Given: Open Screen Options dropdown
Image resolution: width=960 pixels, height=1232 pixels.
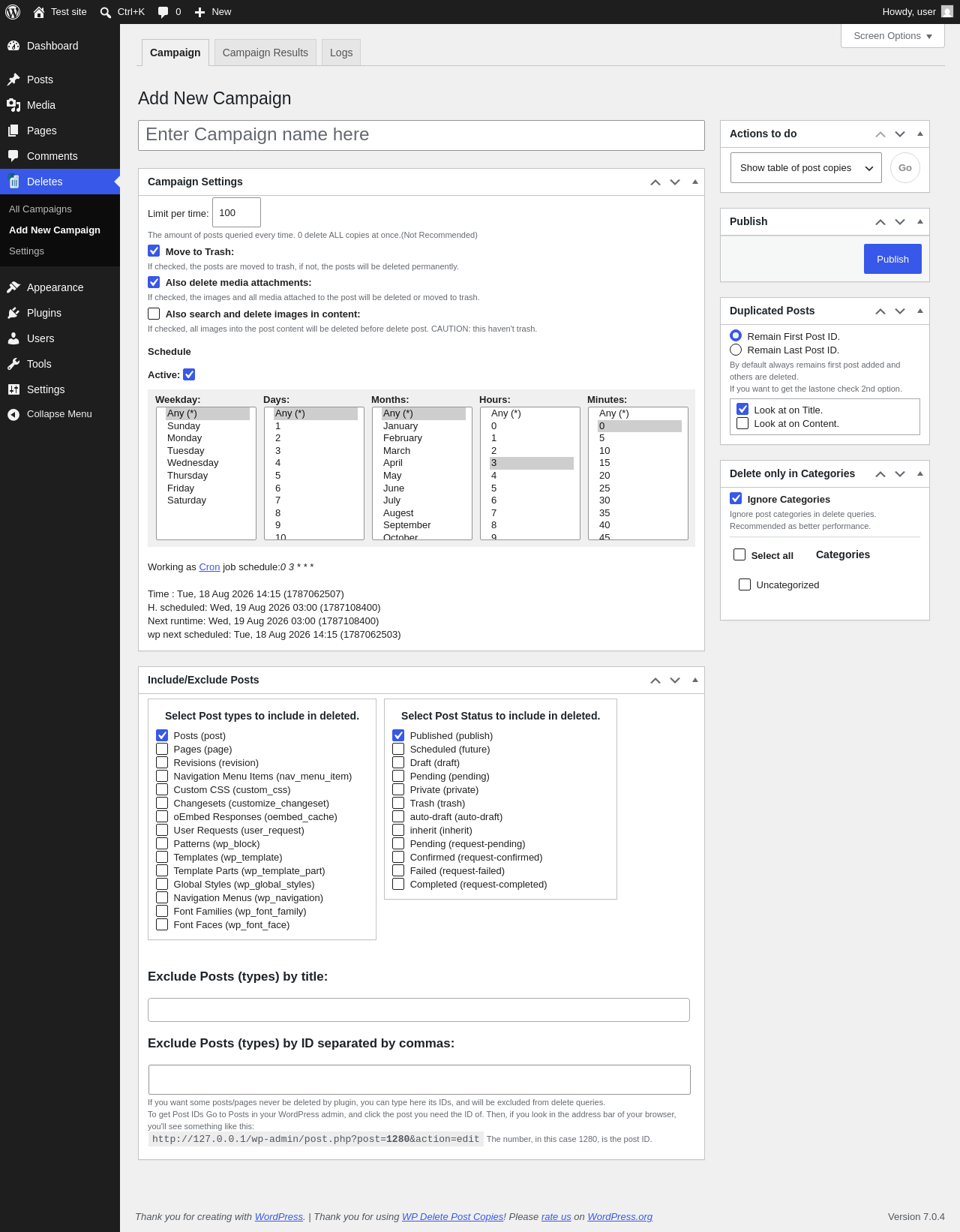Looking at the screenshot, I should point(892,36).
